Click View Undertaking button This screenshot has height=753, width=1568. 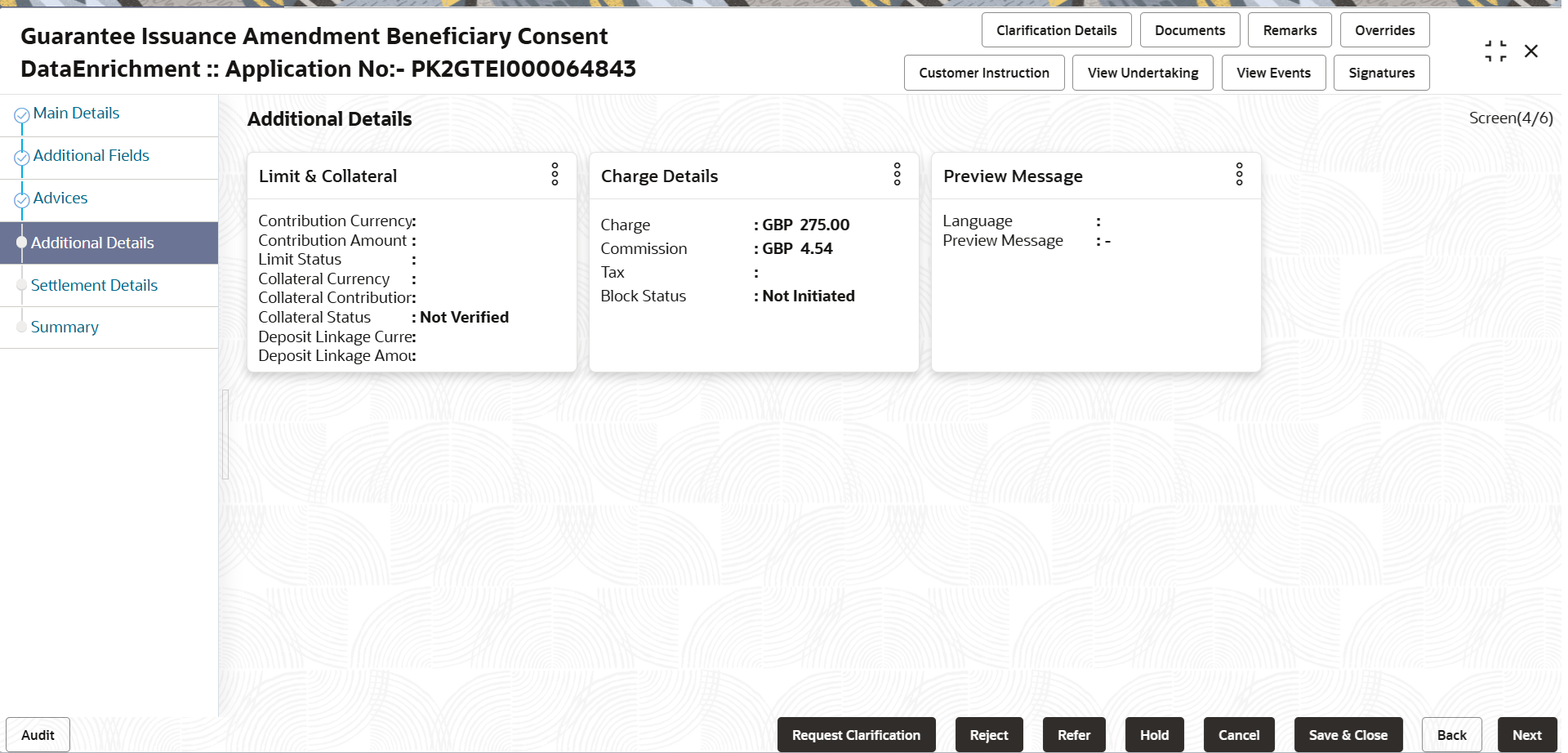coord(1143,73)
